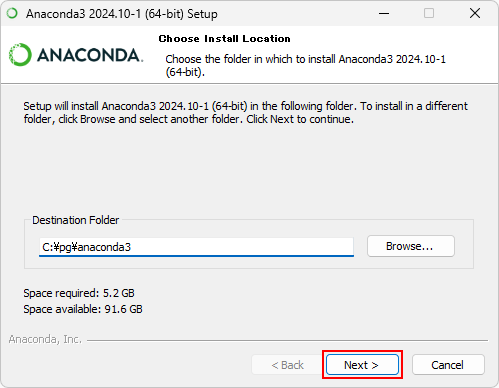The height and width of the screenshot is (388, 499).
Task: Click the greyed-out maximize window button
Action: point(429,13)
